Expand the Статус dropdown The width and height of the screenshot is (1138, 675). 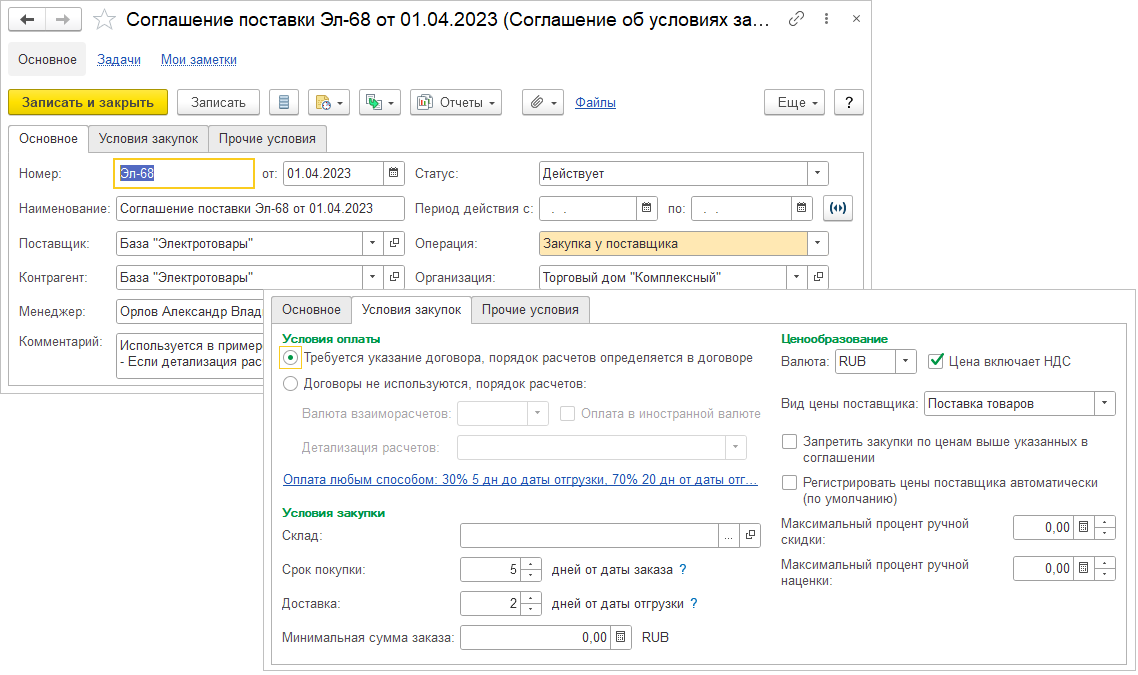coord(818,173)
